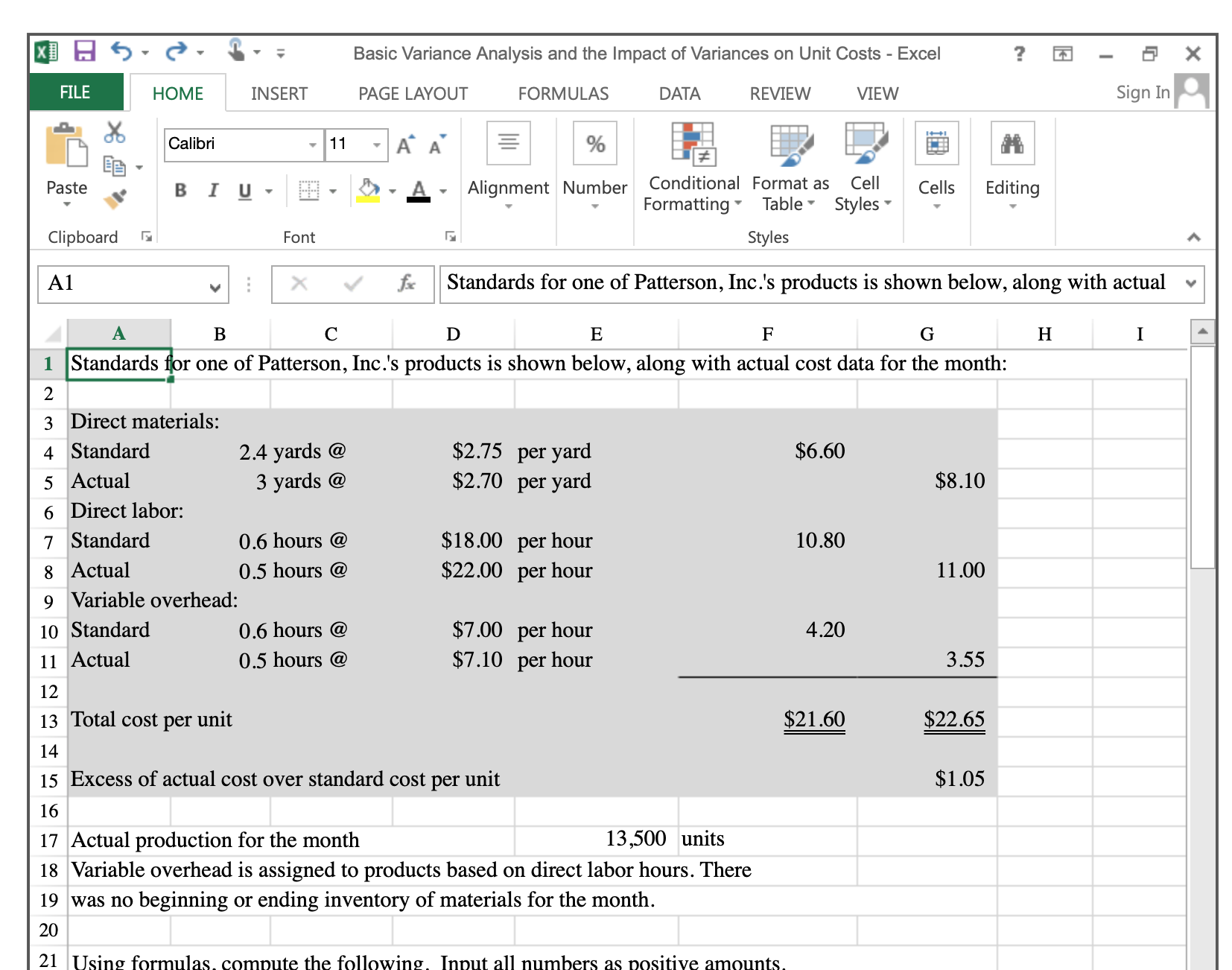This screenshot has width=1232, height=970.
Task: Click the Insert Function fx icon
Action: coord(407,283)
